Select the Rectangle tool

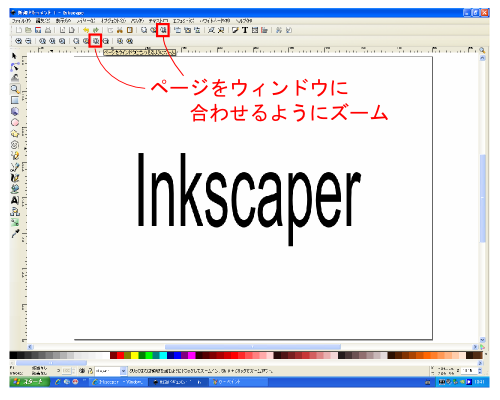(x=14, y=100)
